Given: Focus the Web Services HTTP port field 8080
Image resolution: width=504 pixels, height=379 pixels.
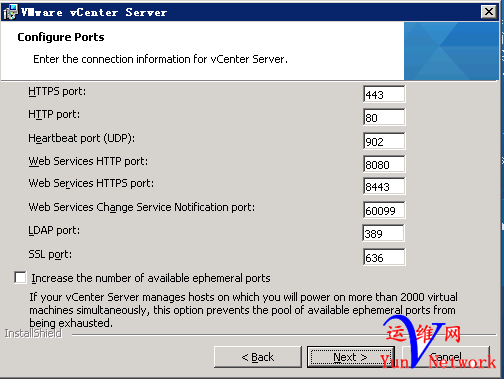Looking at the screenshot, I should [x=384, y=164].
